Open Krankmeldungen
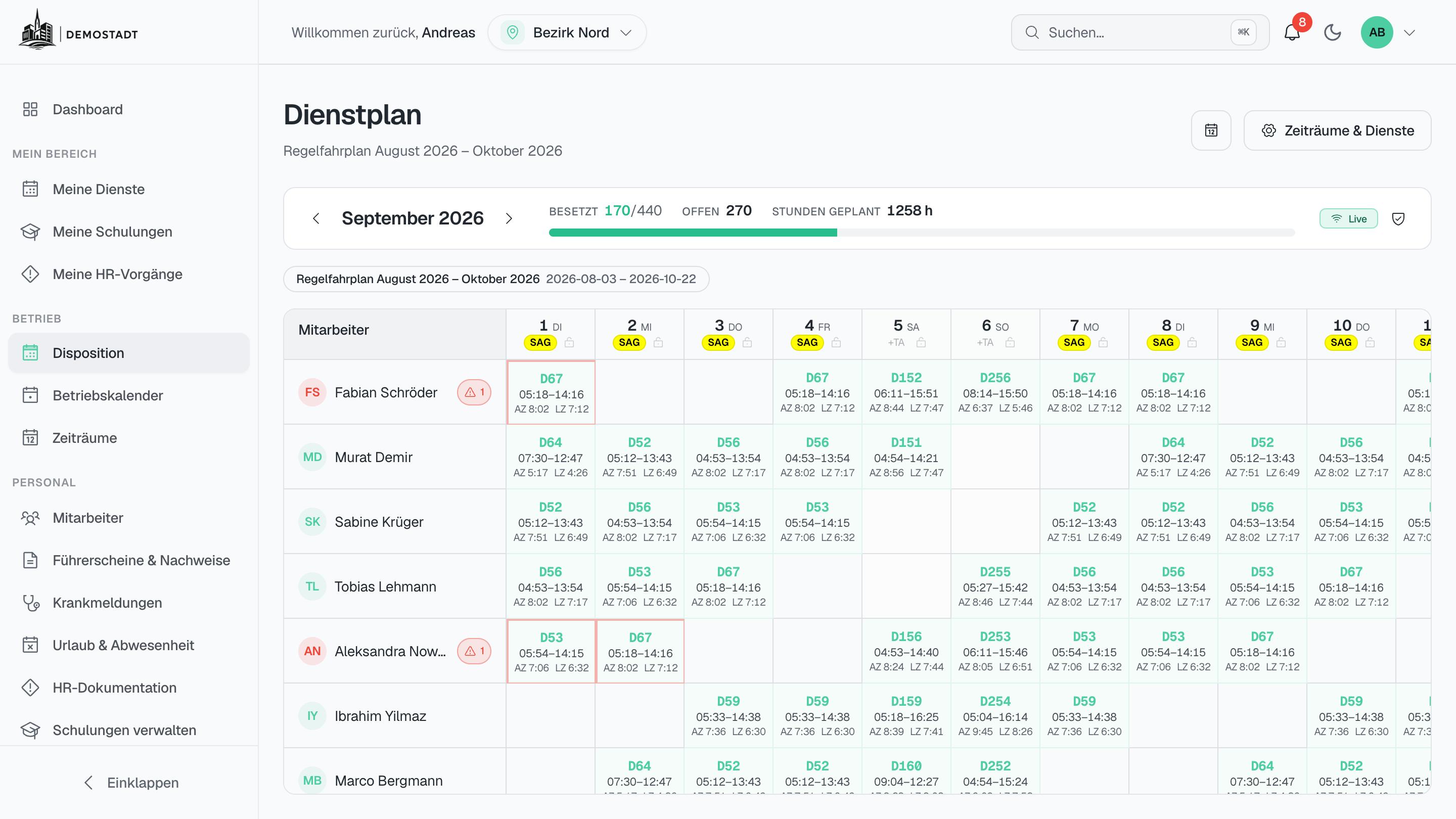Image resolution: width=1456 pixels, height=819 pixels. coord(129,603)
